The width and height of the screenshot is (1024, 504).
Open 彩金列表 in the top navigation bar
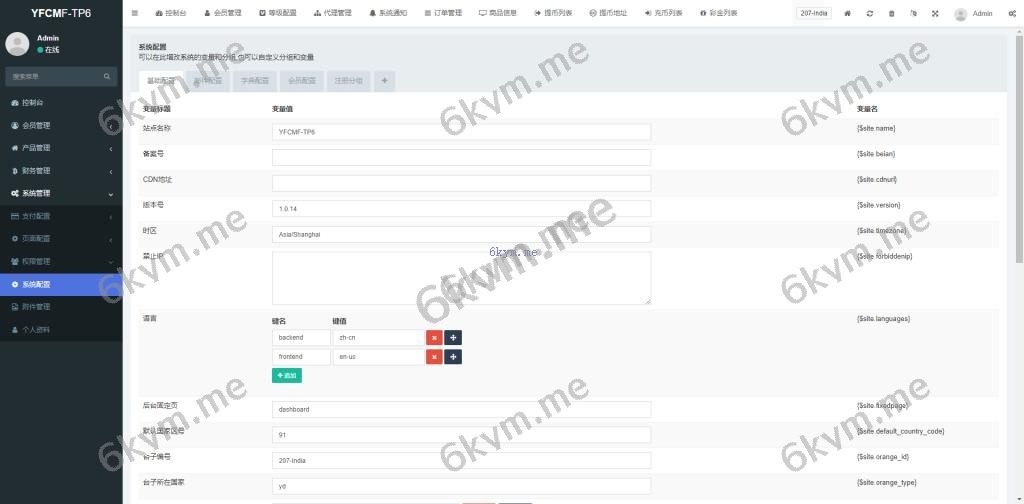tap(718, 13)
